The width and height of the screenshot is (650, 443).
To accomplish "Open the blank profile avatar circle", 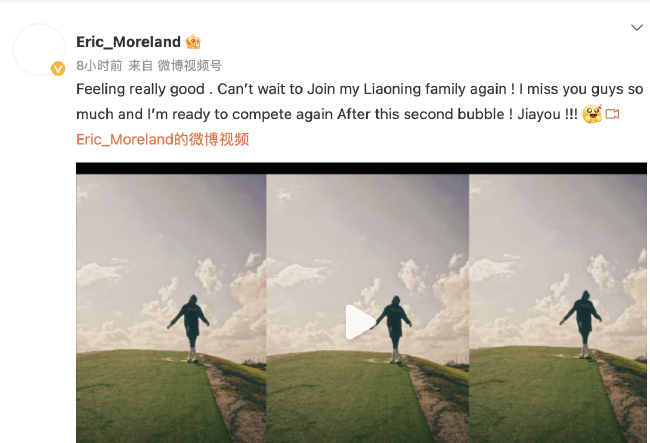I will click(x=39, y=50).
